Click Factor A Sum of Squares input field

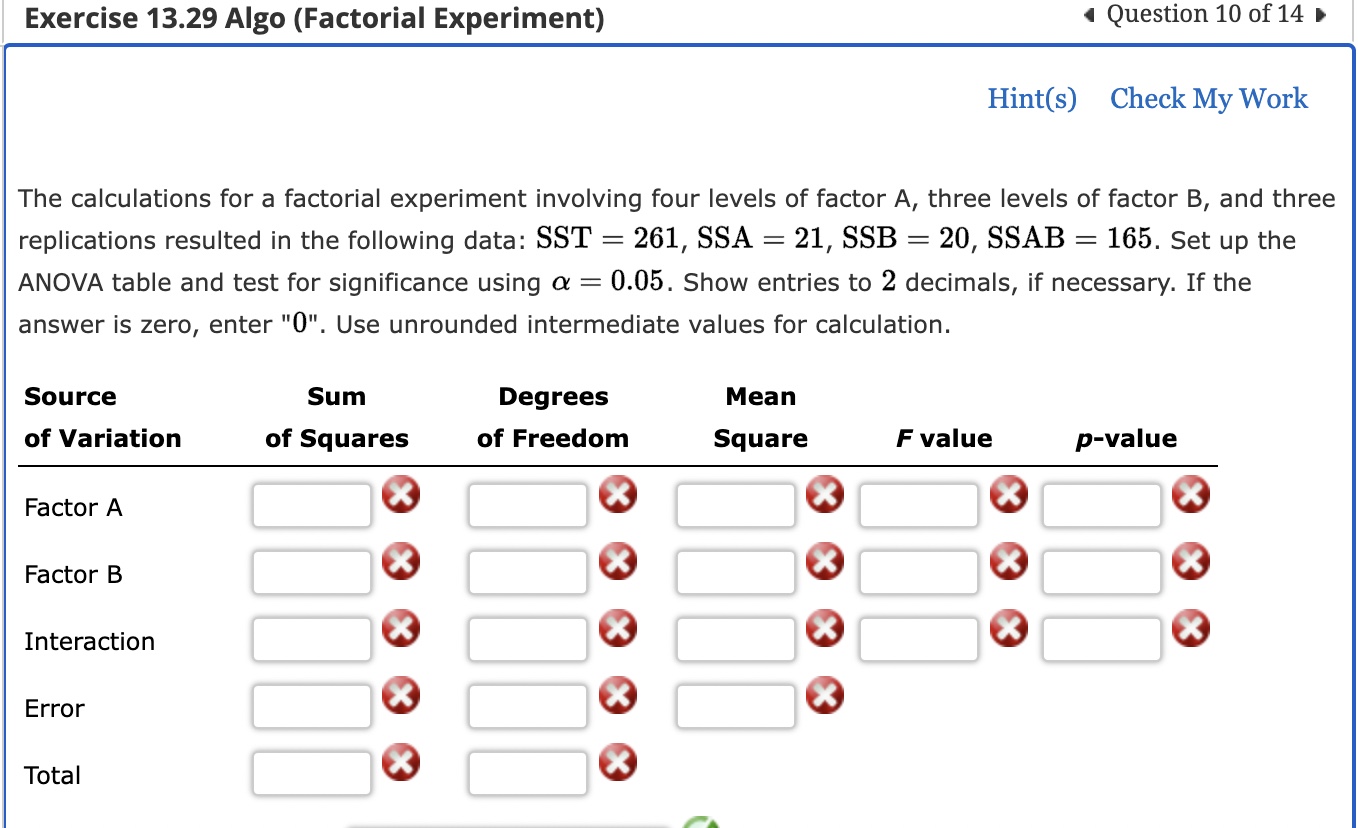pos(311,505)
